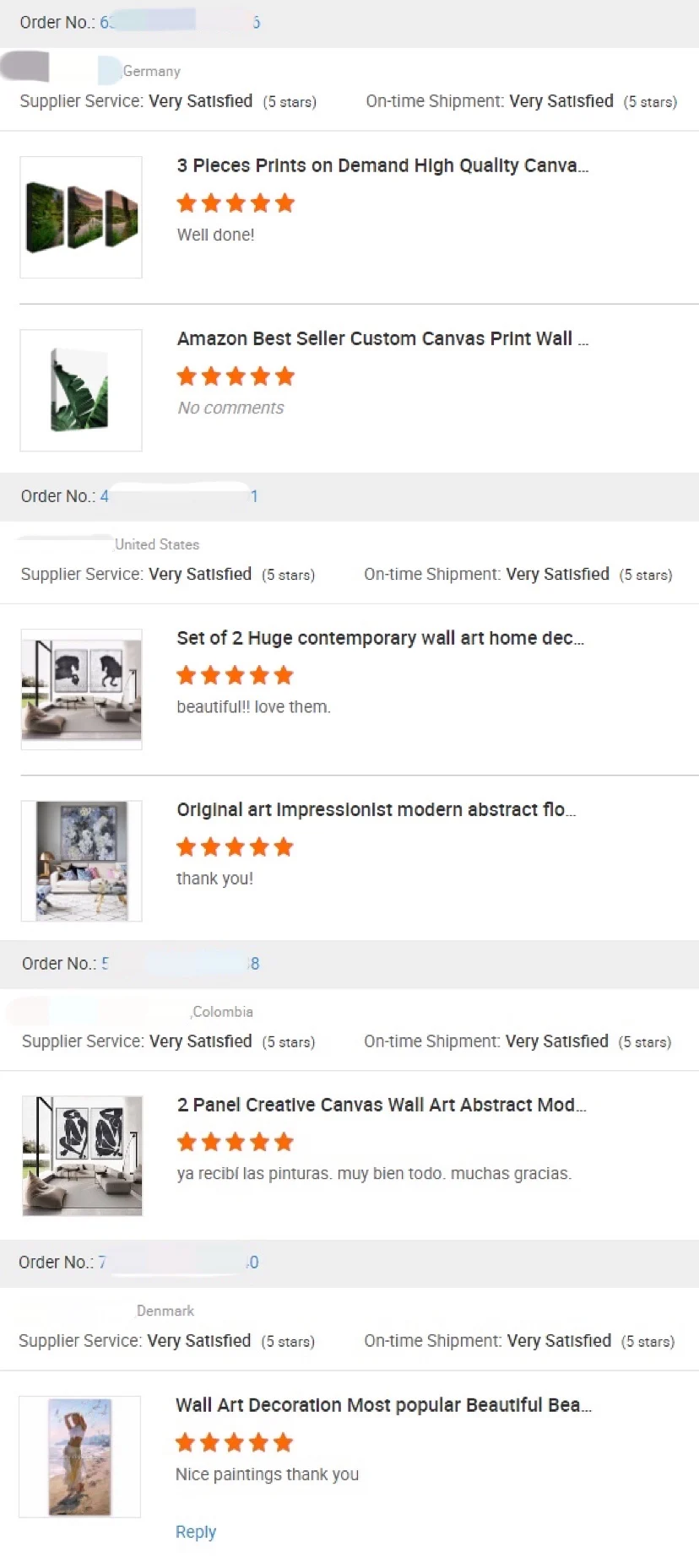Image resolution: width=699 pixels, height=1568 pixels.
Task: Click the stars above 'beautiful!! love them.'
Action: (235, 675)
